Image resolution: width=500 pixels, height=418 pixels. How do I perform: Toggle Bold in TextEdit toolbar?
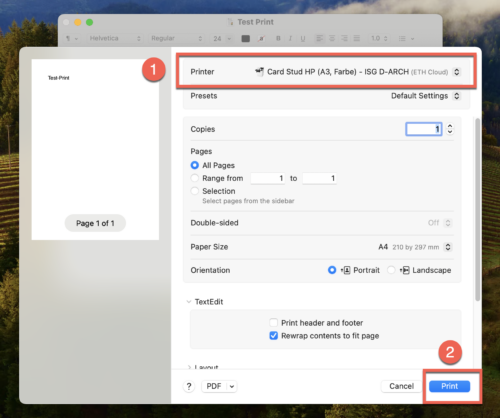(278, 38)
